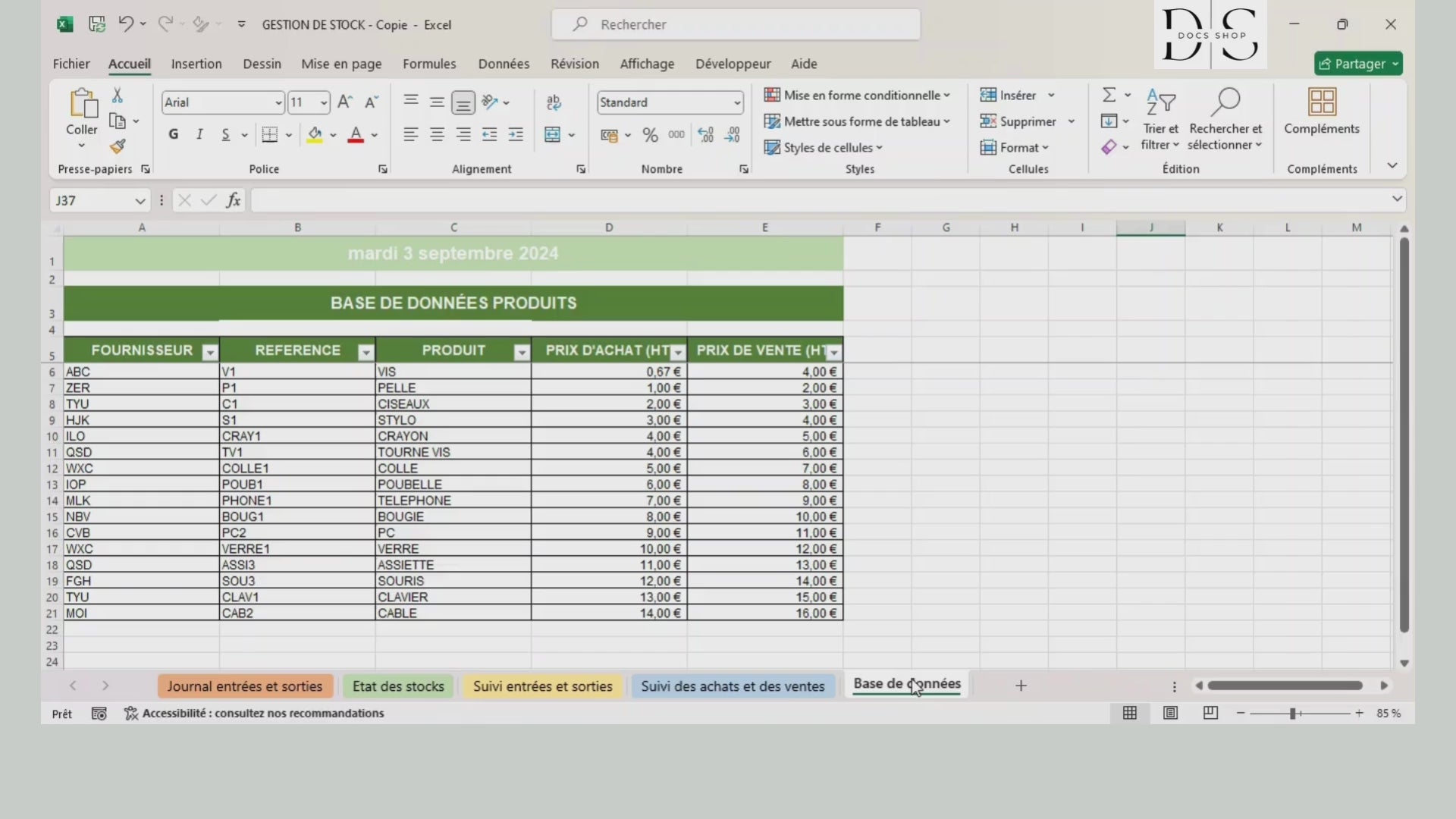Image resolution: width=1456 pixels, height=819 pixels.
Task: Open the Fichier menu
Action: [x=71, y=64]
